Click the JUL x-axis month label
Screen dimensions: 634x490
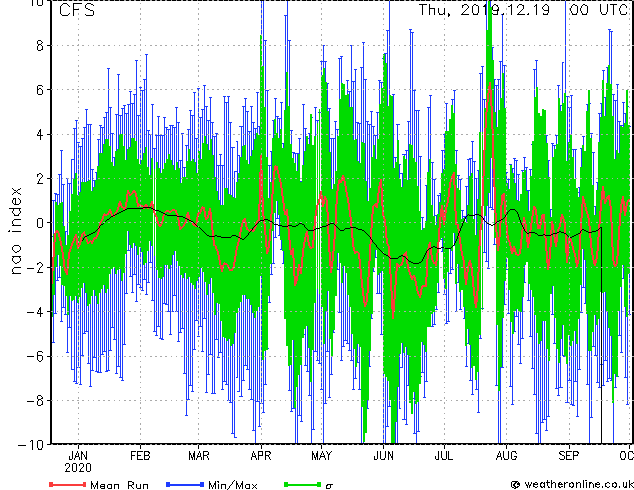point(444,456)
